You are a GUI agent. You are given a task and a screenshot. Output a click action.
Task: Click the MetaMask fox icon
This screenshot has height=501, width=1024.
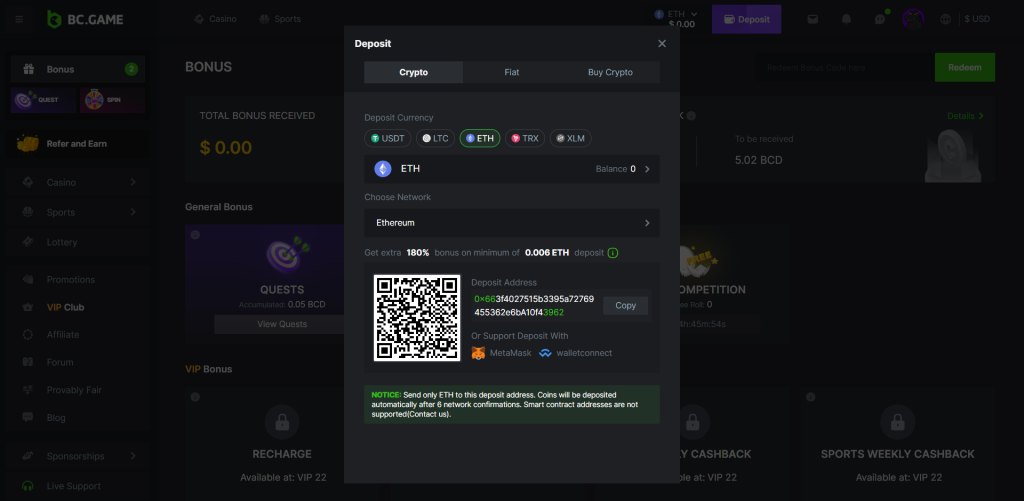[x=479, y=353]
